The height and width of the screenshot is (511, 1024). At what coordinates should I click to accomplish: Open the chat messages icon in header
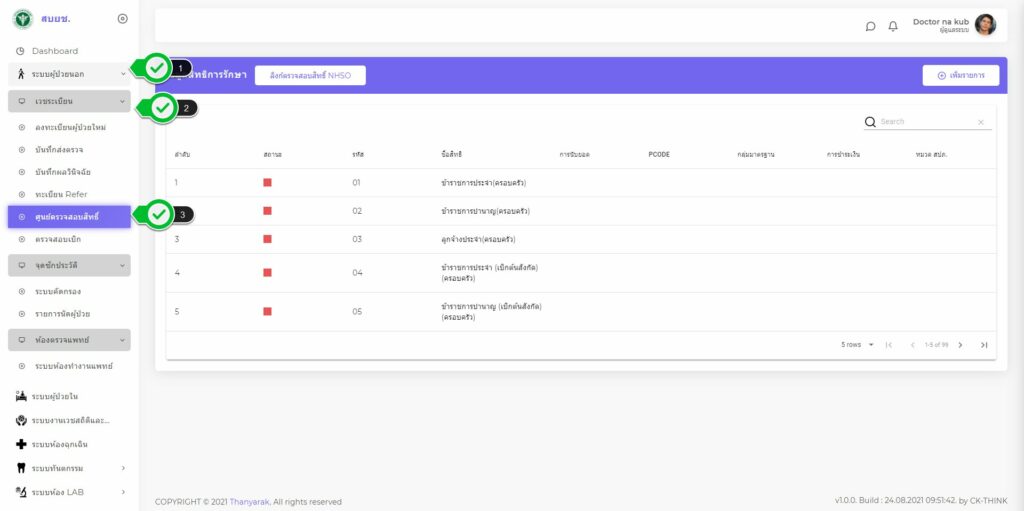tap(870, 26)
